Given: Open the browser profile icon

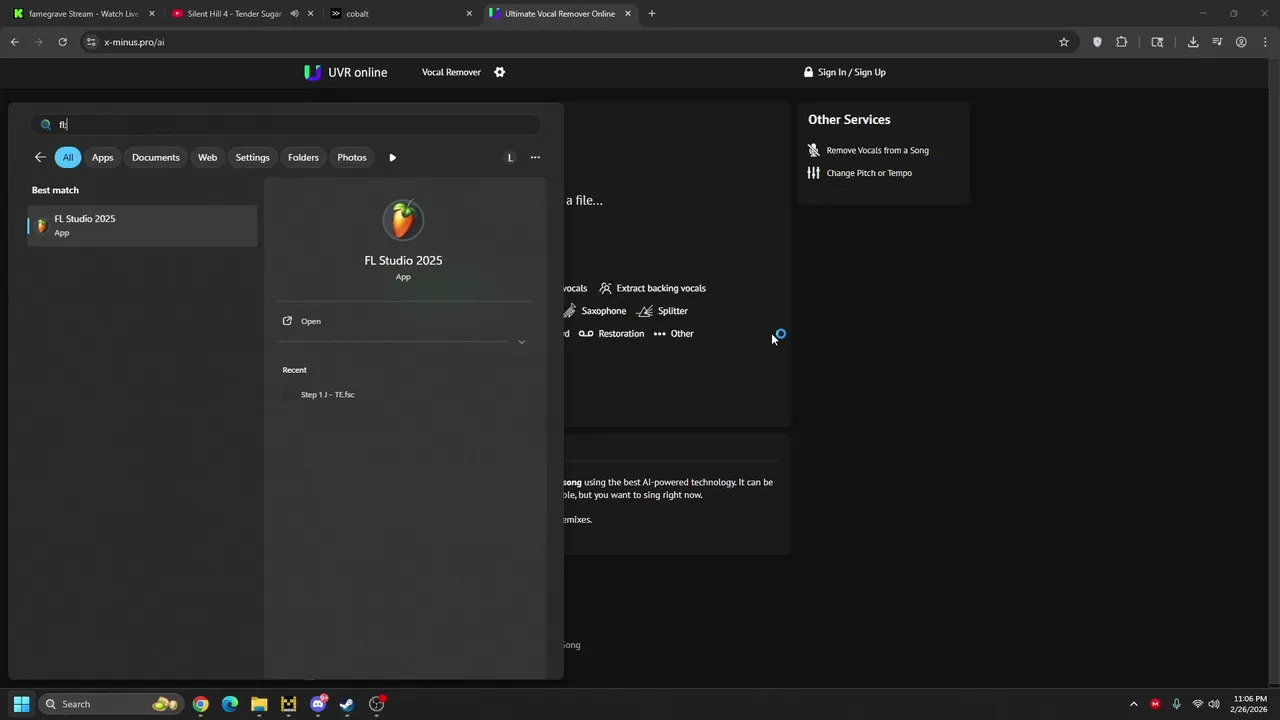Looking at the screenshot, I should point(1241,42).
